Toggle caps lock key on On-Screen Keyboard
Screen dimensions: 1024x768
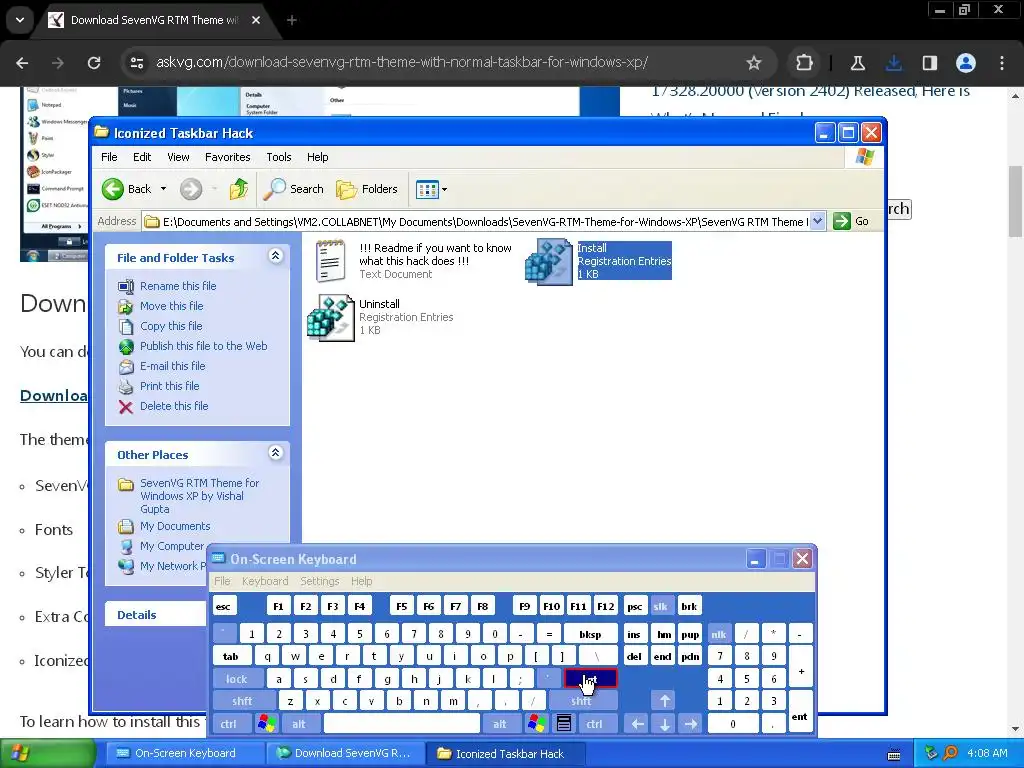pyautogui.click(x=236, y=679)
